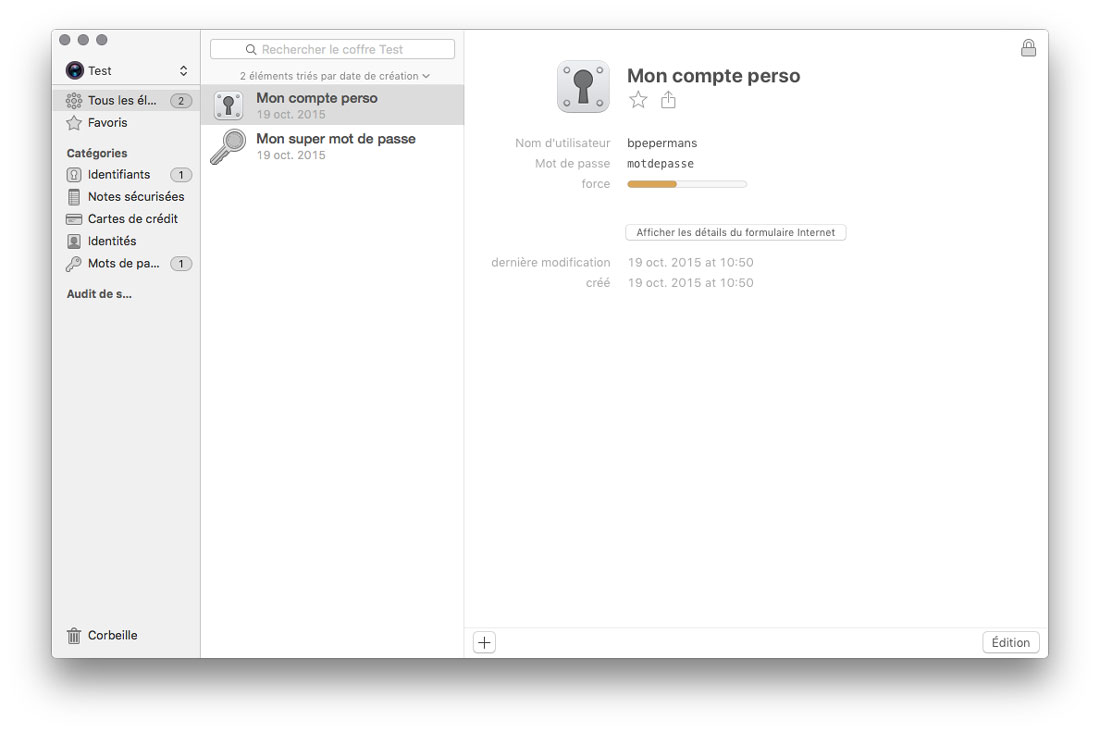Image resolution: width=1100 pixels, height=732 pixels.
Task: Click the lock icon to lock the vault
Action: pyautogui.click(x=1028, y=48)
